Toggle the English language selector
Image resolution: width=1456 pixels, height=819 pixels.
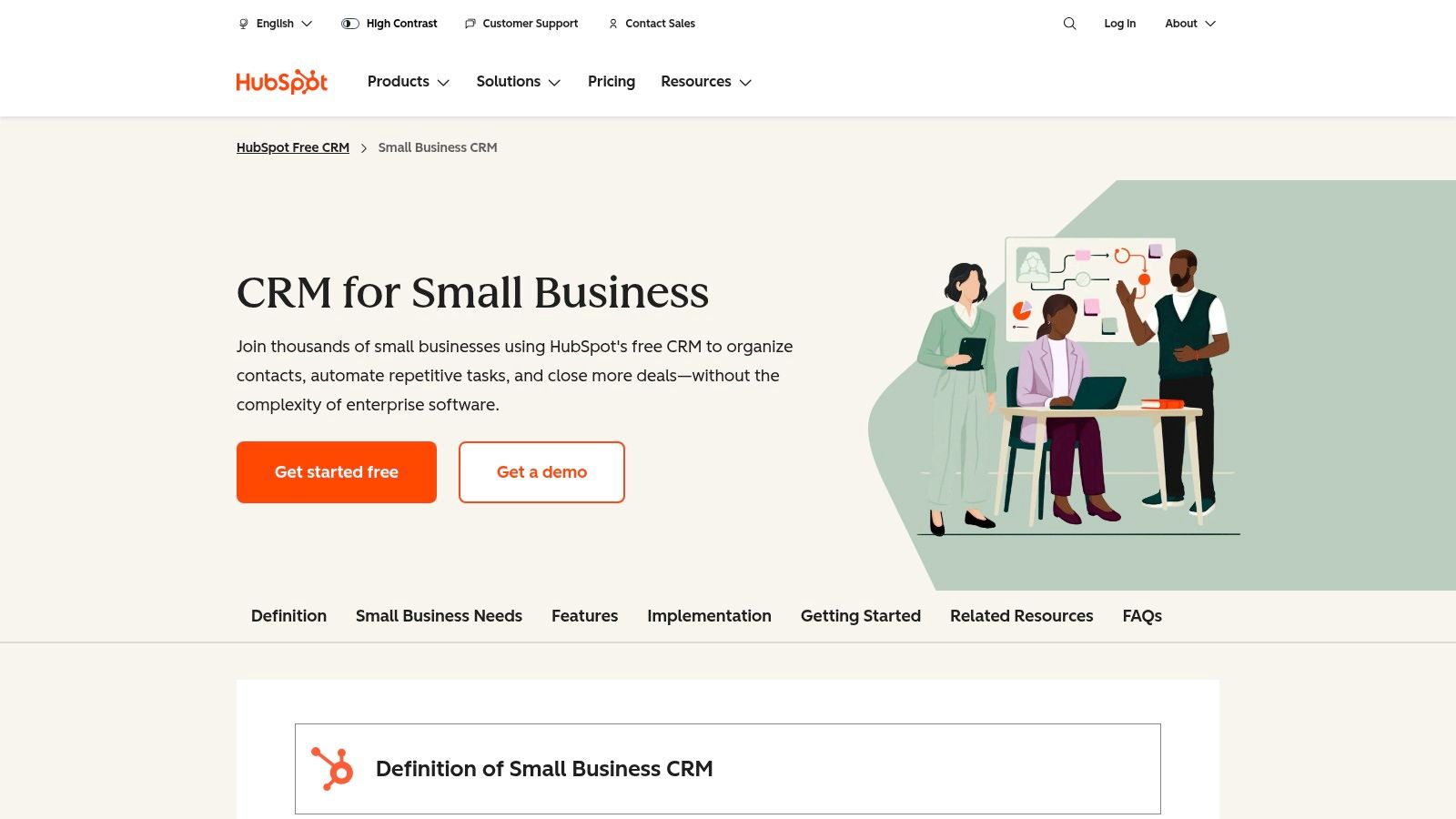(x=274, y=24)
